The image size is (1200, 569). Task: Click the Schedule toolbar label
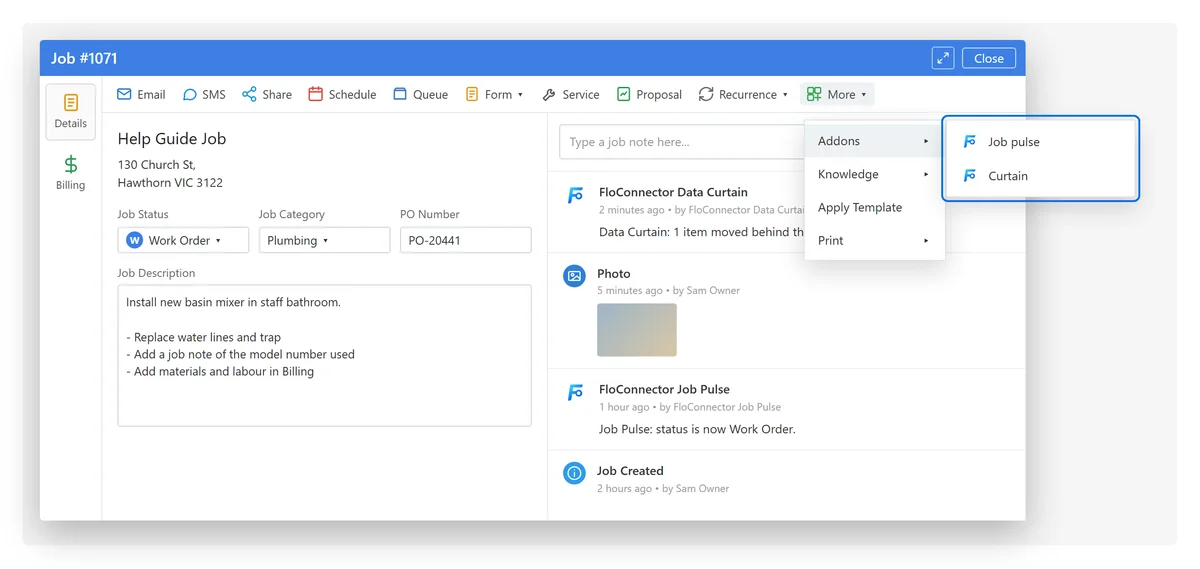click(x=352, y=95)
